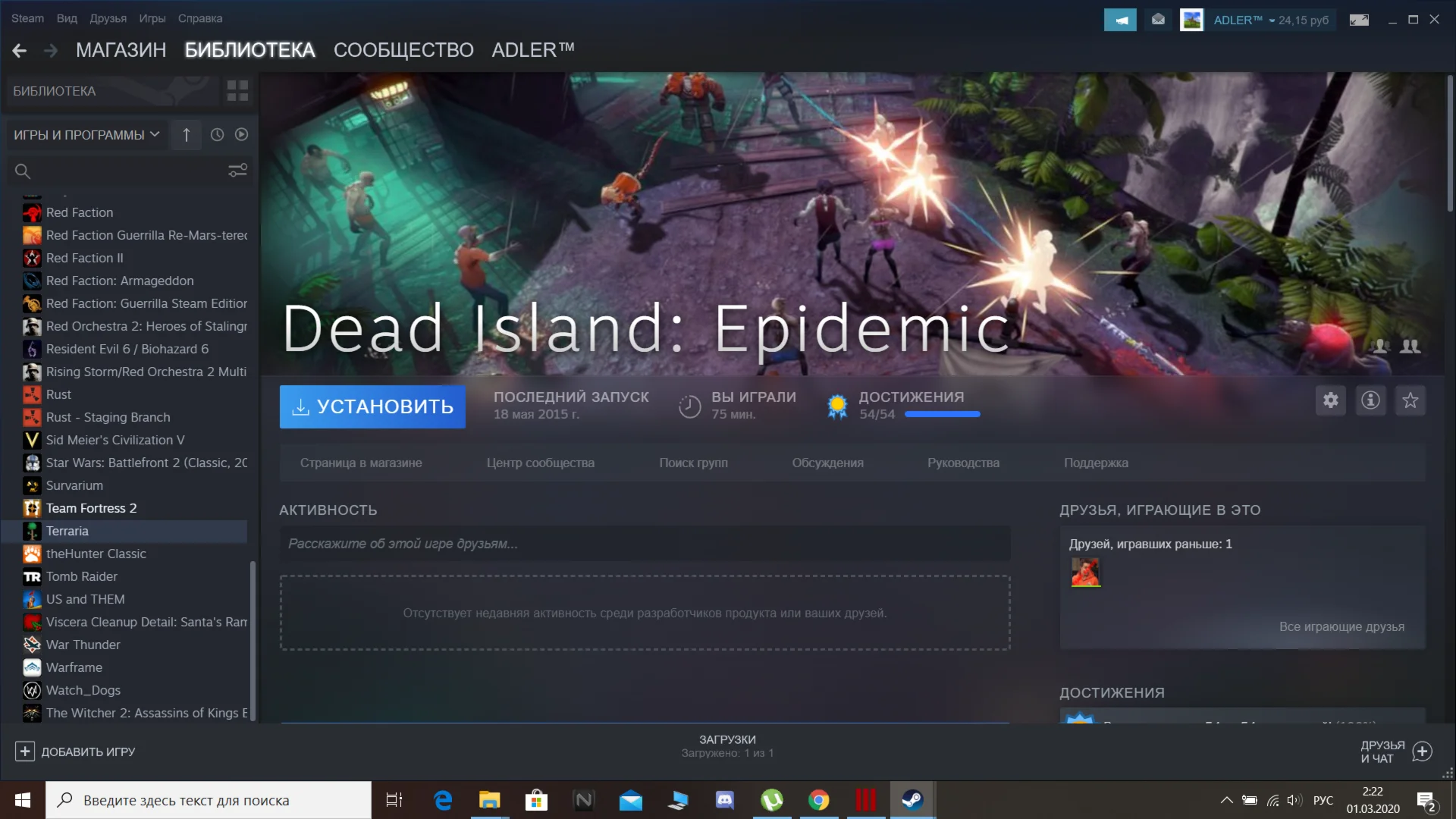This screenshot has width=1456, height=819.
Task: Select Terraria in the games list
Action: point(67,531)
